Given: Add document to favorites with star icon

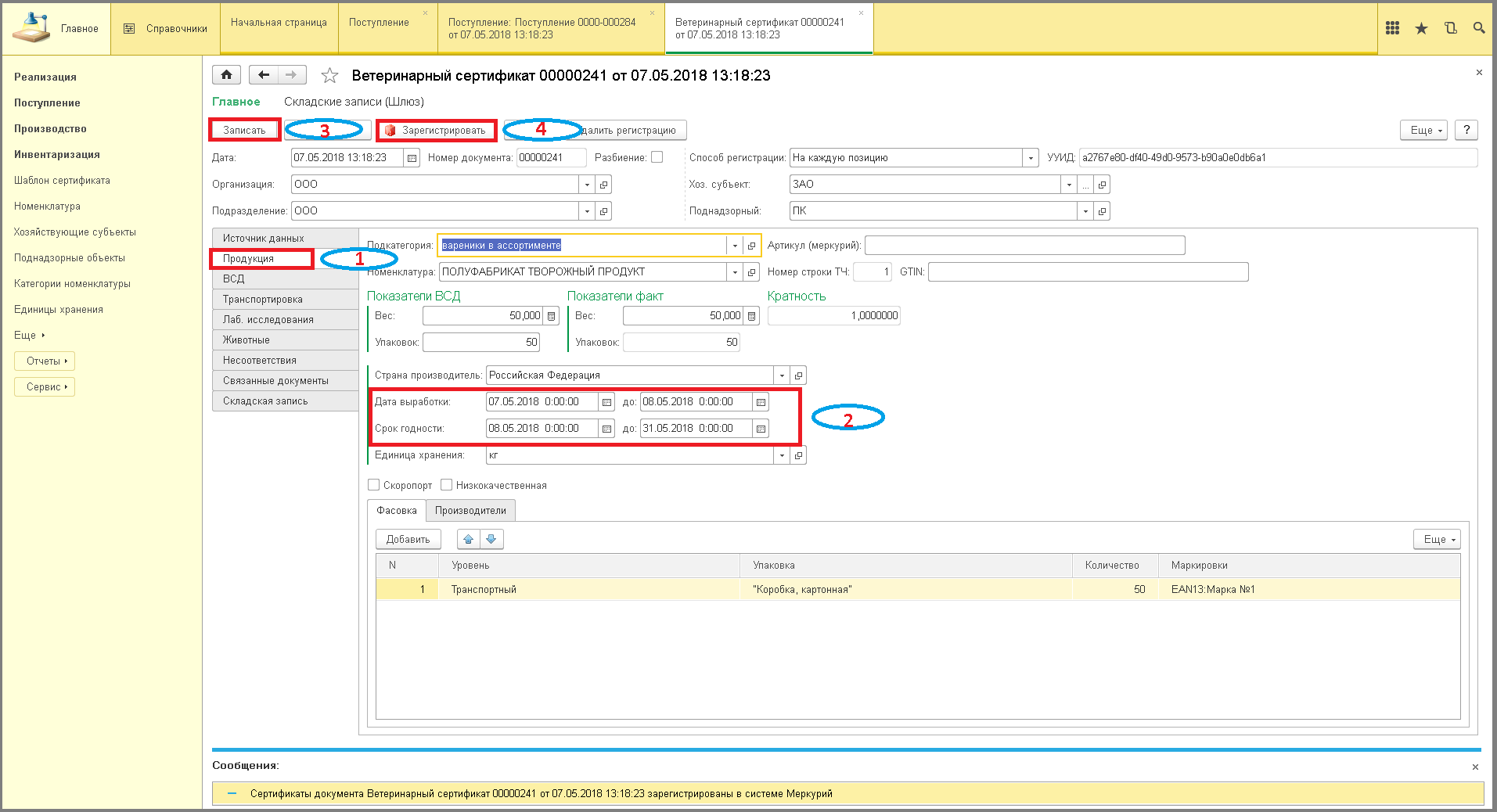Looking at the screenshot, I should (x=329, y=76).
